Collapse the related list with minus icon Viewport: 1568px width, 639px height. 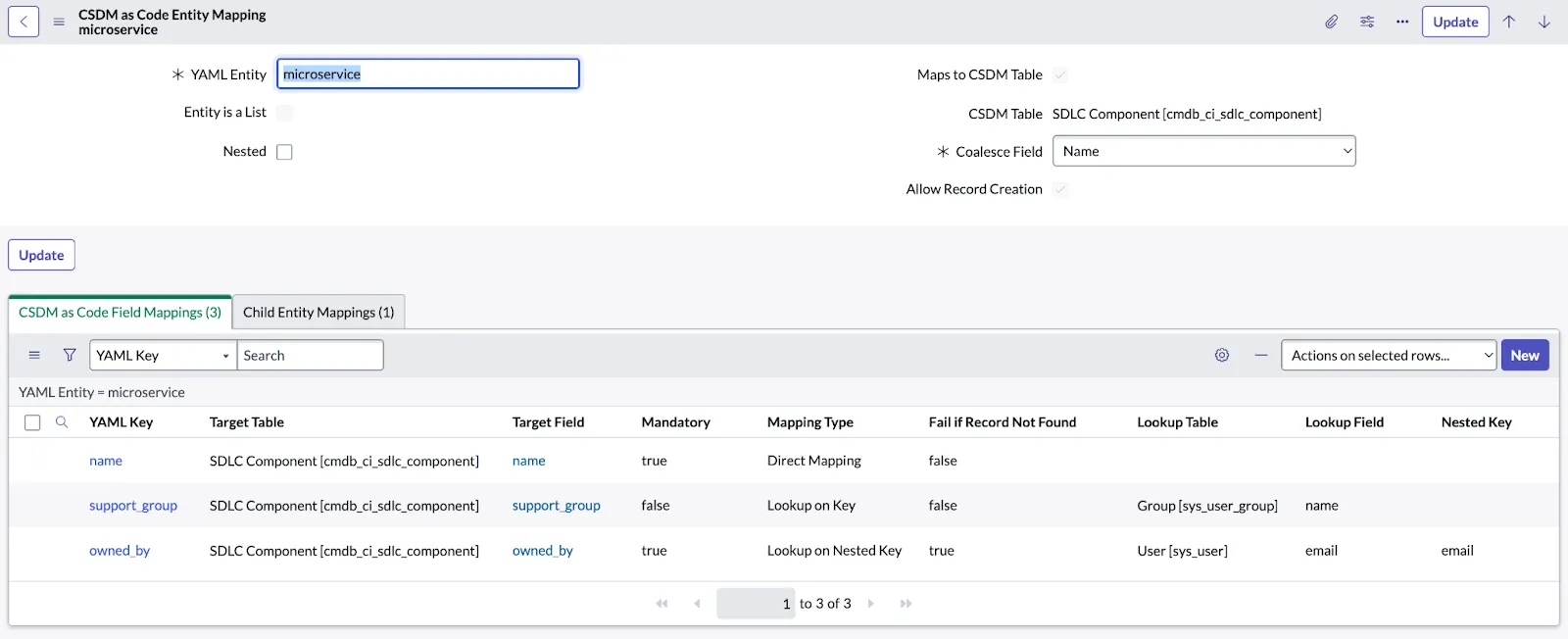(1261, 355)
